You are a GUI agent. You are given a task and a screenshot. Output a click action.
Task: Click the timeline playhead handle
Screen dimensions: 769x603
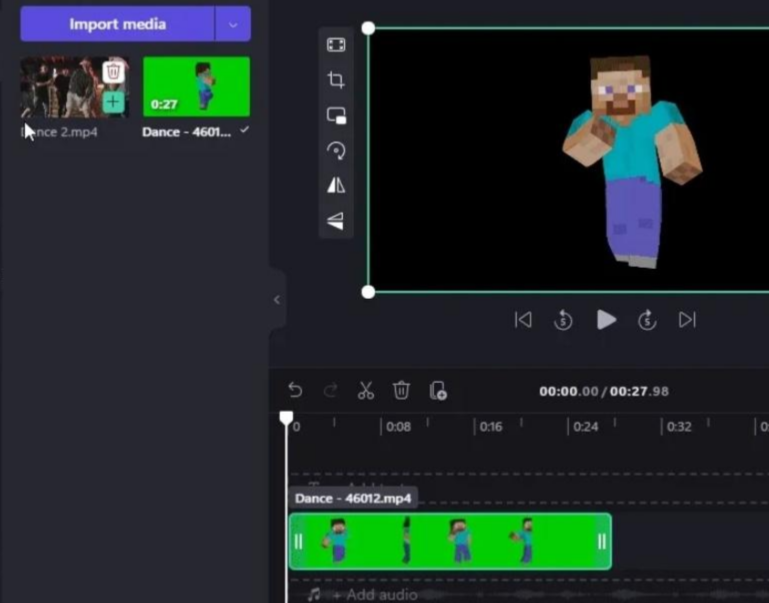click(286, 418)
